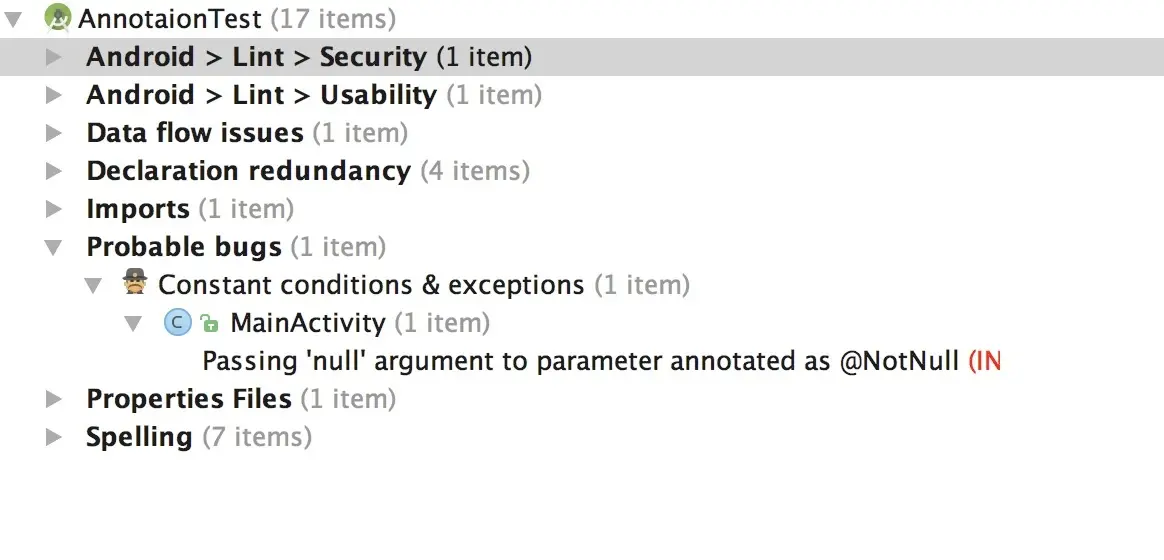Image resolution: width=1164 pixels, height=560 pixels.
Task: Expand the Data flow issues arrow
Action: 54,133
